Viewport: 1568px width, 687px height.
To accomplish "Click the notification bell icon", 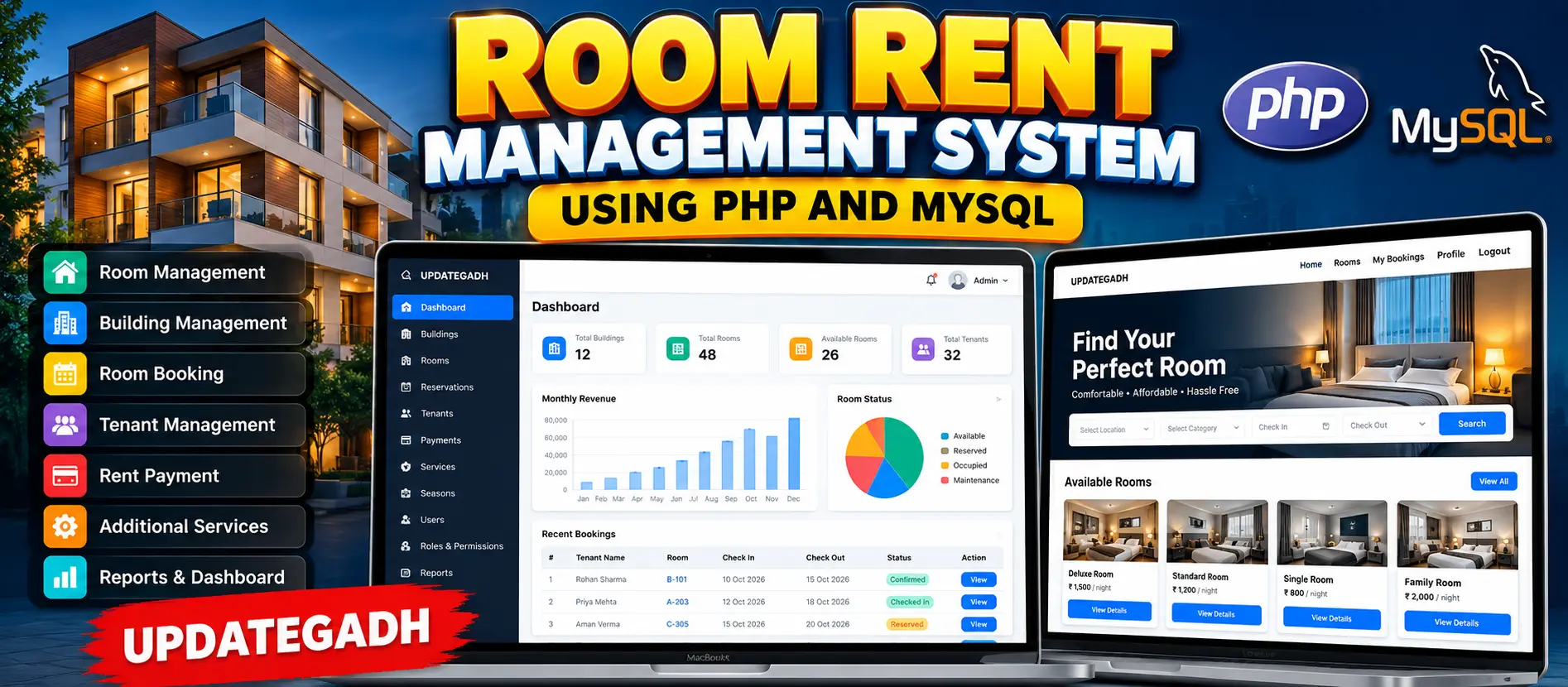I will point(931,280).
